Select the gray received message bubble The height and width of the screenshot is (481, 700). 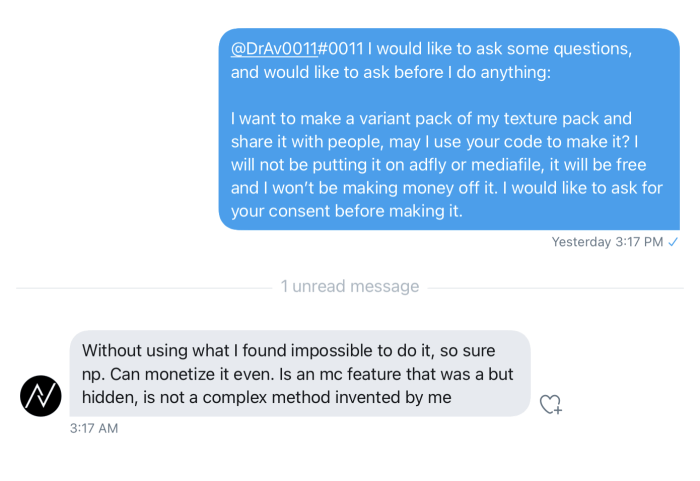click(x=300, y=373)
